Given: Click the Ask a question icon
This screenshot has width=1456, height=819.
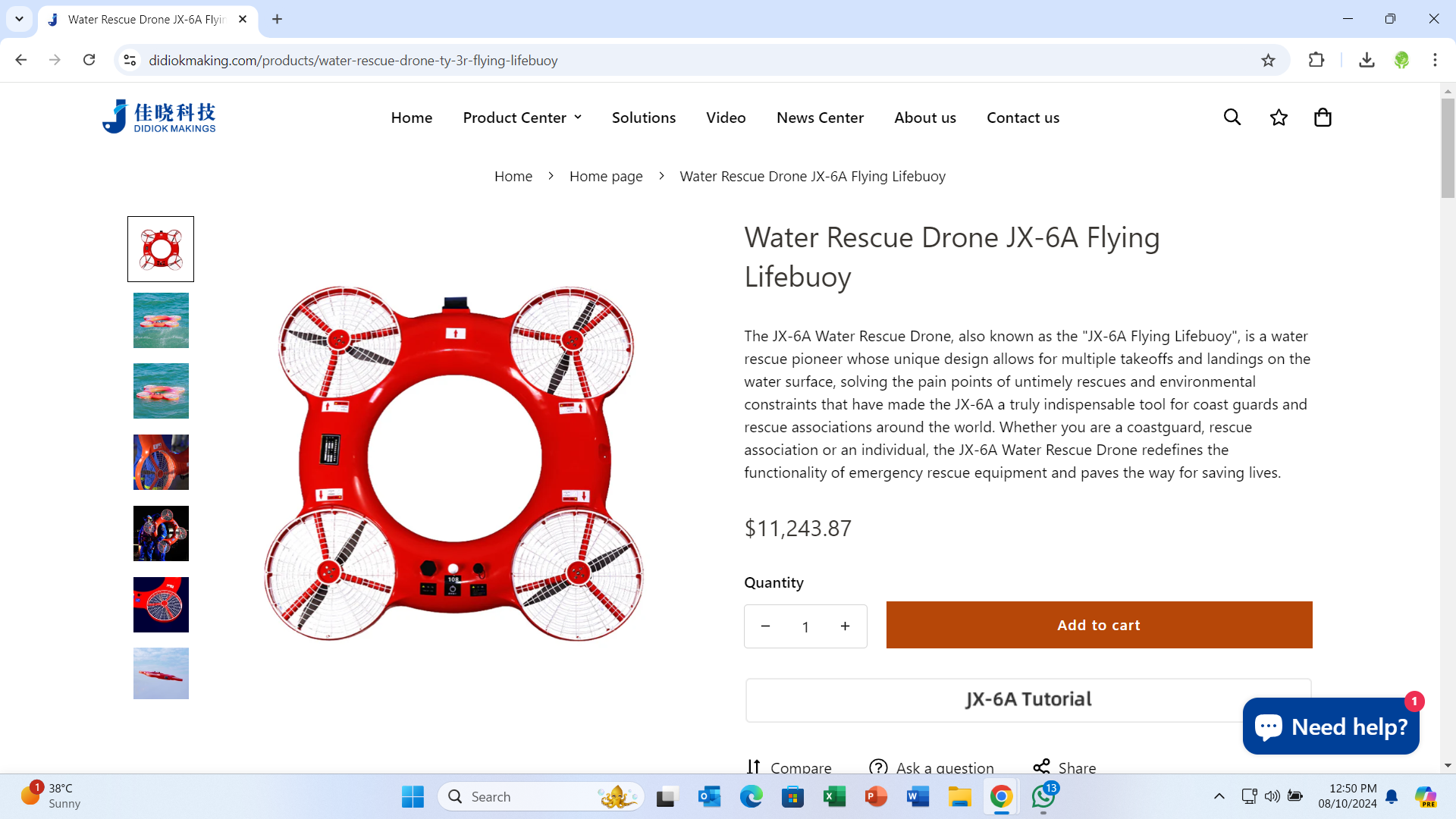Looking at the screenshot, I should click(x=878, y=767).
